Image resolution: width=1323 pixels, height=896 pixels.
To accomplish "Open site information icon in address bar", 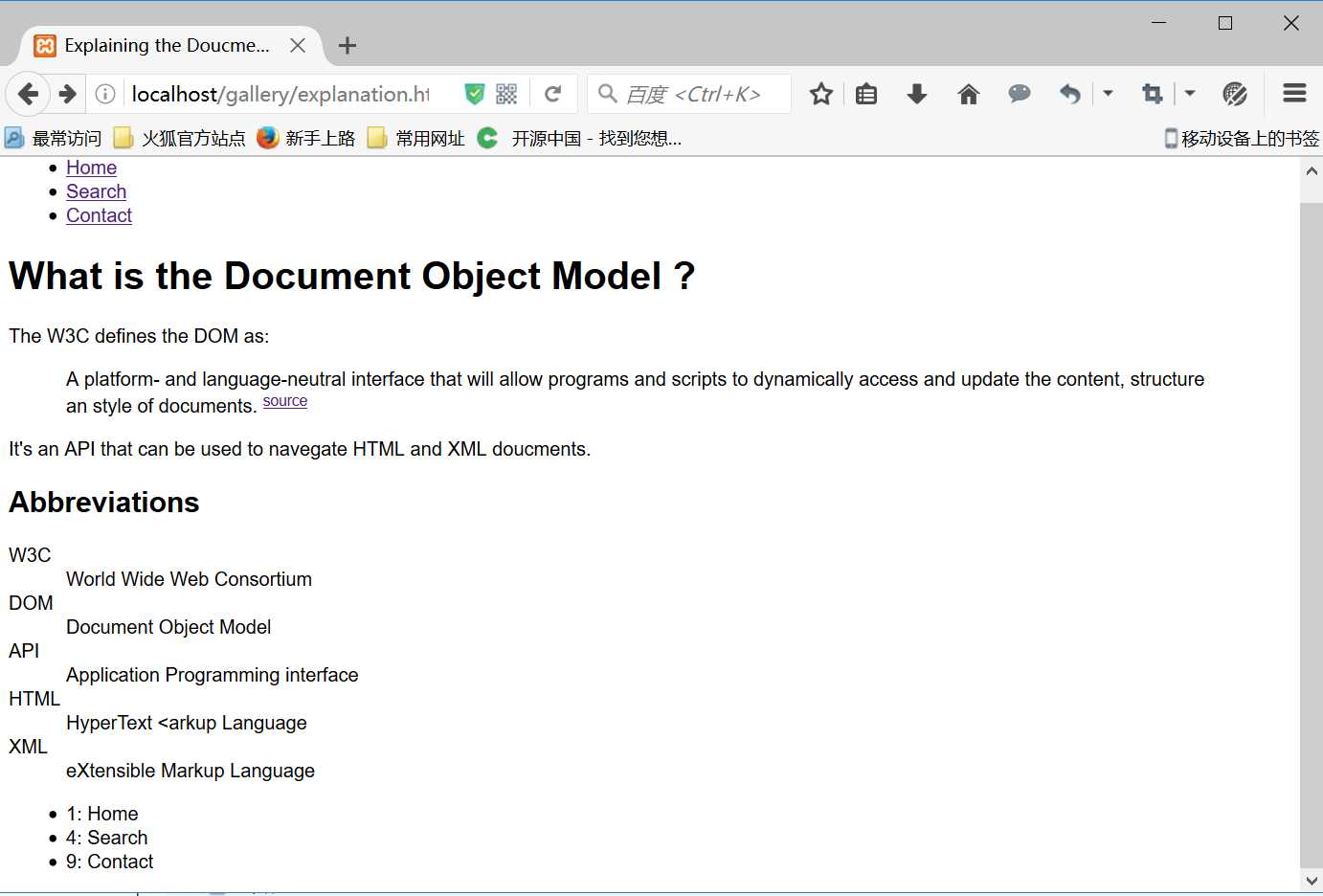I will (x=105, y=94).
